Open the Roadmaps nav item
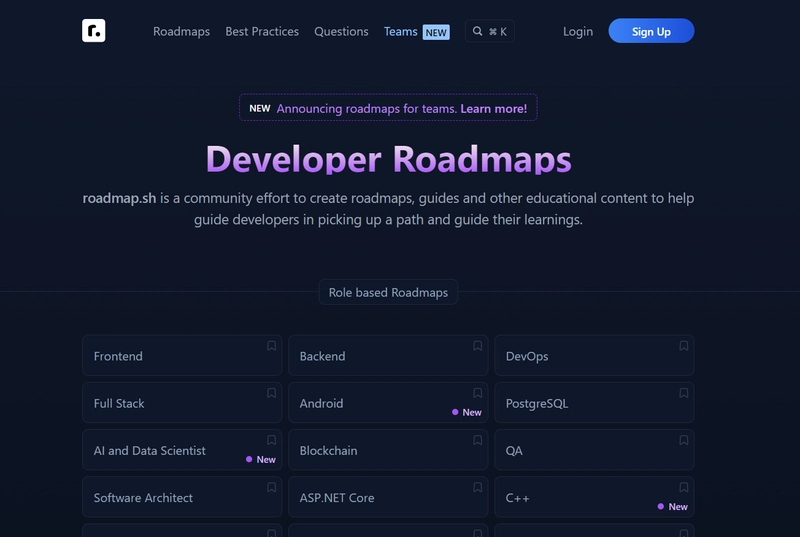The height and width of the screenshot is (537, 800). (x=181, y=32)
